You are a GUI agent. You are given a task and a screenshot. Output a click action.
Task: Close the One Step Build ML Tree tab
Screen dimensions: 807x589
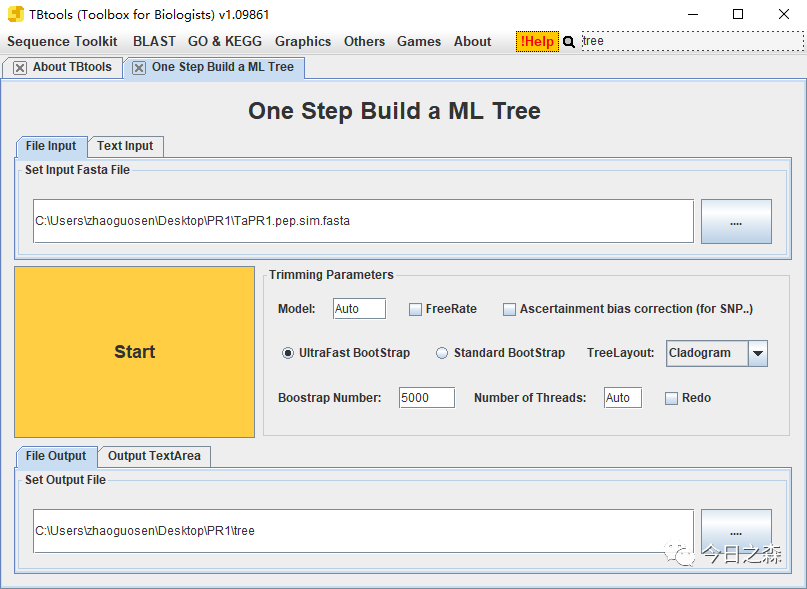click(x=138, y=67)
